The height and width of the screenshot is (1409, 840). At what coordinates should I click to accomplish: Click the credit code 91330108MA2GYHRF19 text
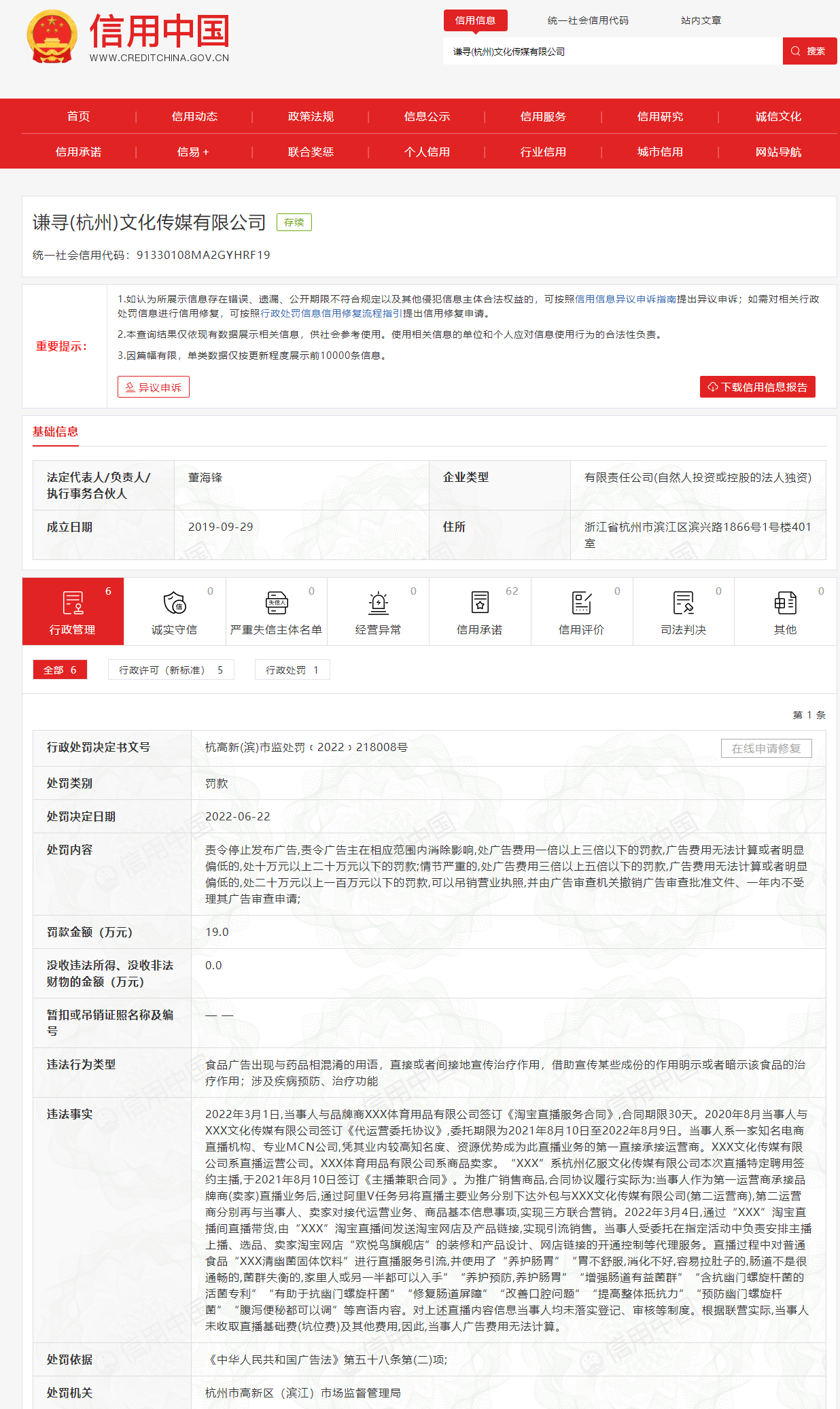point(203,255)
